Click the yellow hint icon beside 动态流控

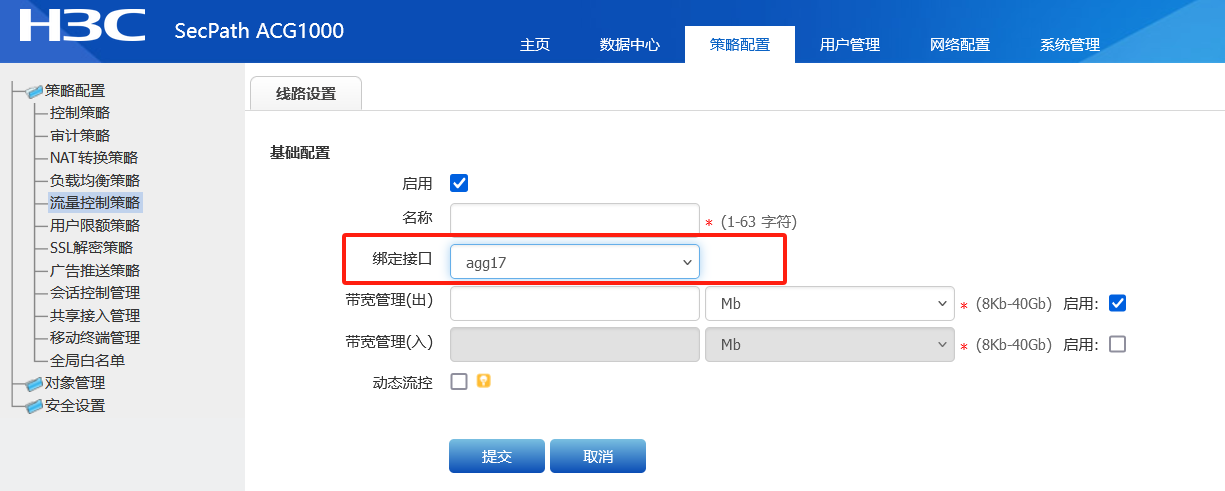483,381
